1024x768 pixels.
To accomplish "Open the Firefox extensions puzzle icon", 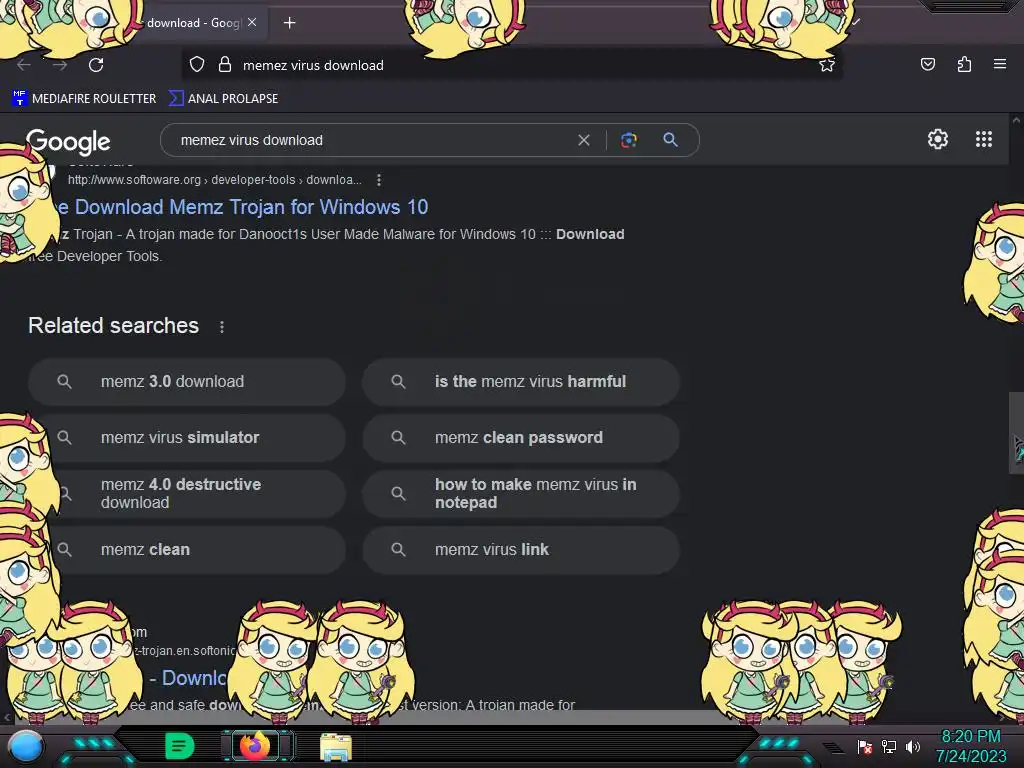I will [964, 64].
